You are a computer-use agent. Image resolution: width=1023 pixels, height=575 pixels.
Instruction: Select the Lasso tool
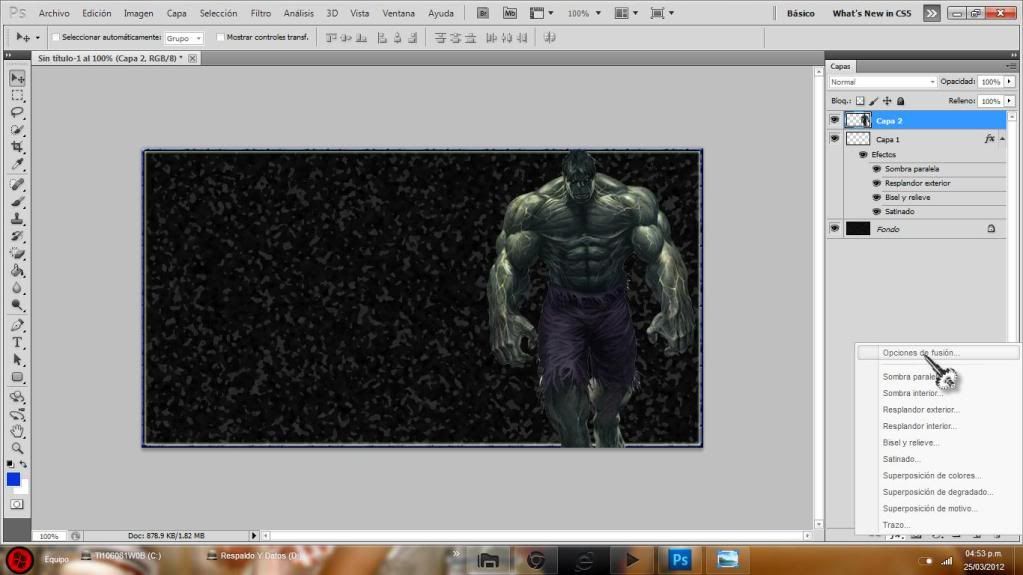[x=18, y=113]
